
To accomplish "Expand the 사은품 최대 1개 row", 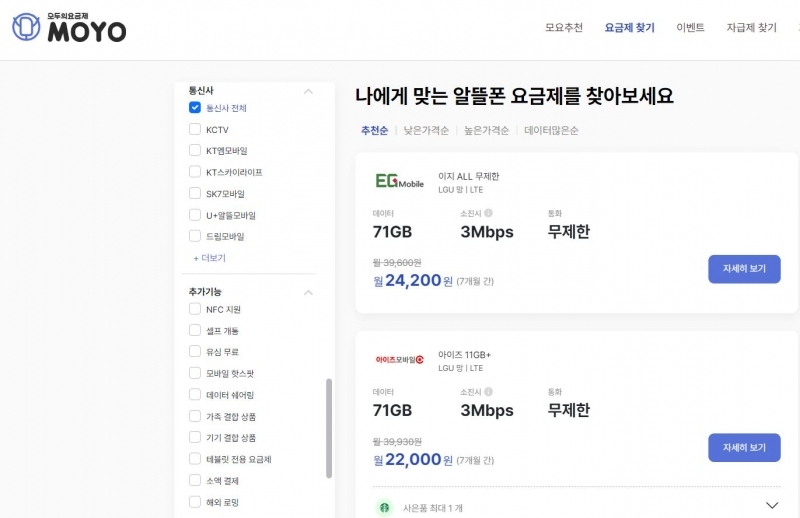I will tap(772, 505).
